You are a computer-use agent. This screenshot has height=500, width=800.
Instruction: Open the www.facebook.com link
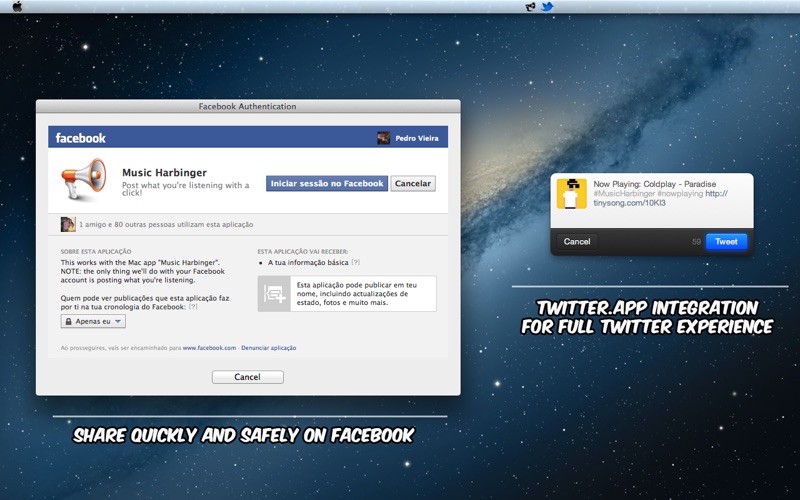[209, 348]
